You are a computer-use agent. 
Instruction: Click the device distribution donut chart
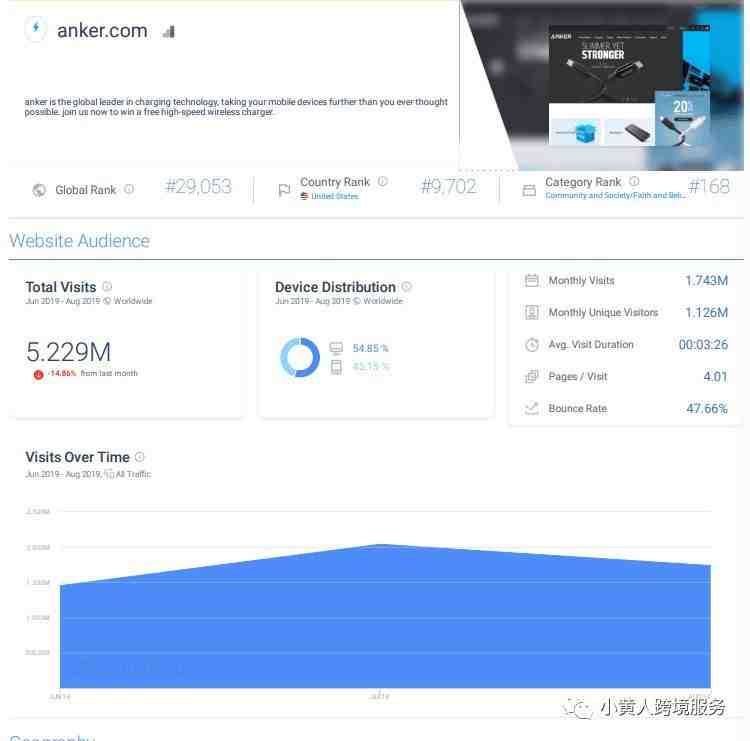point(300,357)
